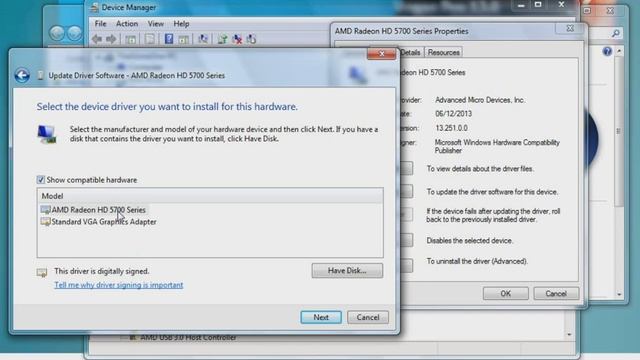Toggle the console tree toolbar icon
The image size is (640, 360).
click(131, 39)
